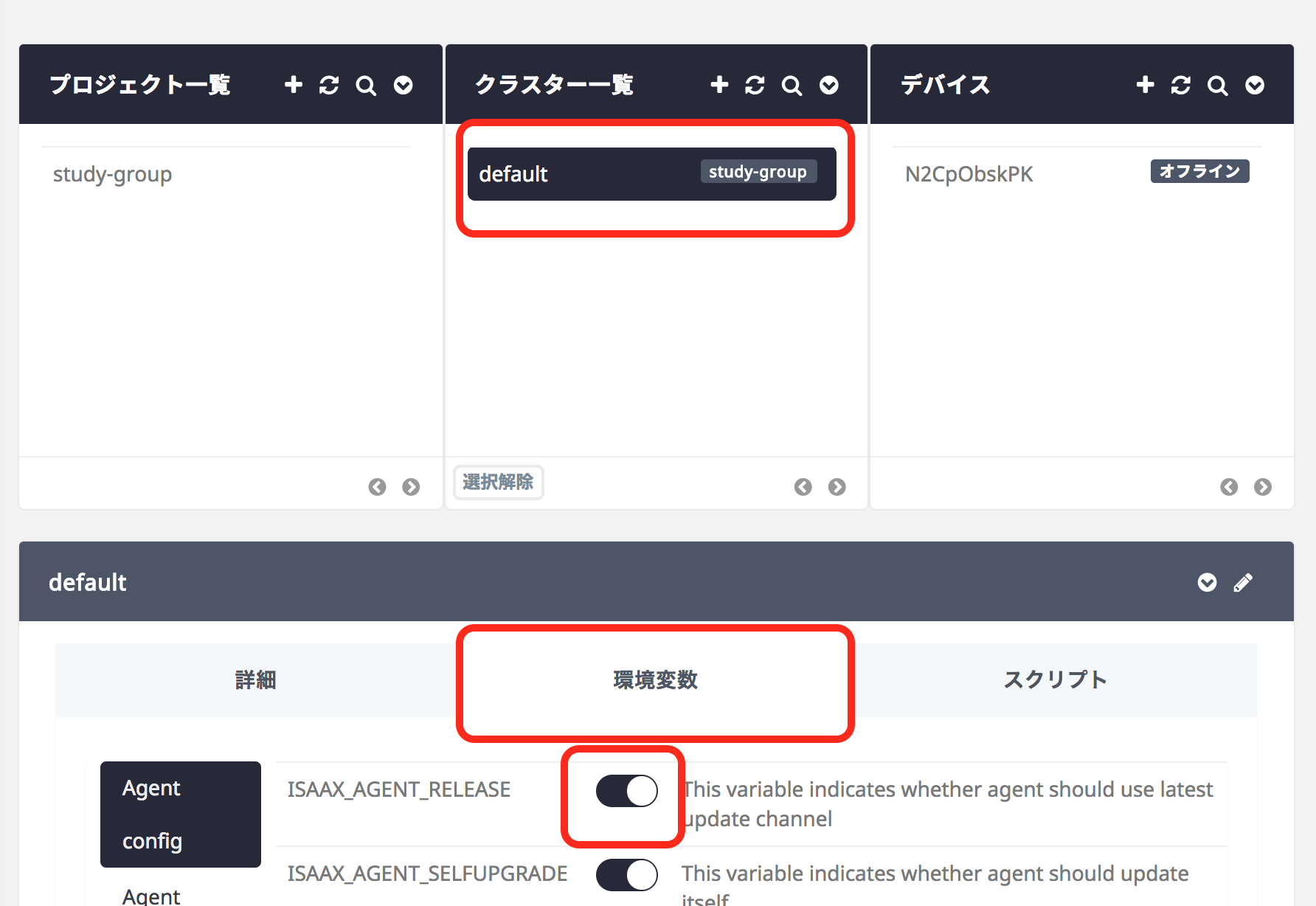Add a new cluster in クラスター一覧
Viewport: 1316px width, 906px height.
(719, 85)
